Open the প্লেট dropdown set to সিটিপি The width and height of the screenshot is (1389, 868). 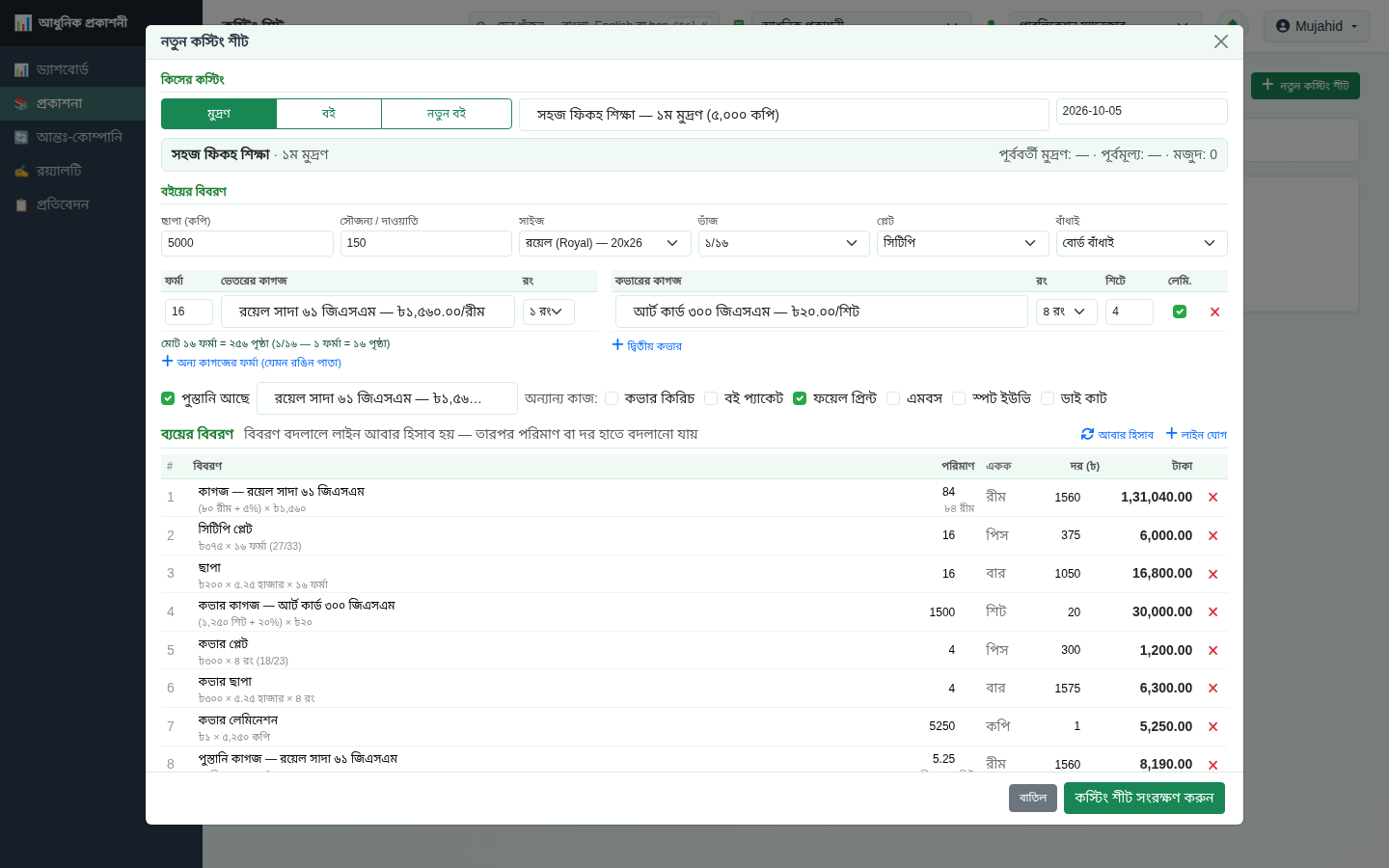[963, 243]
